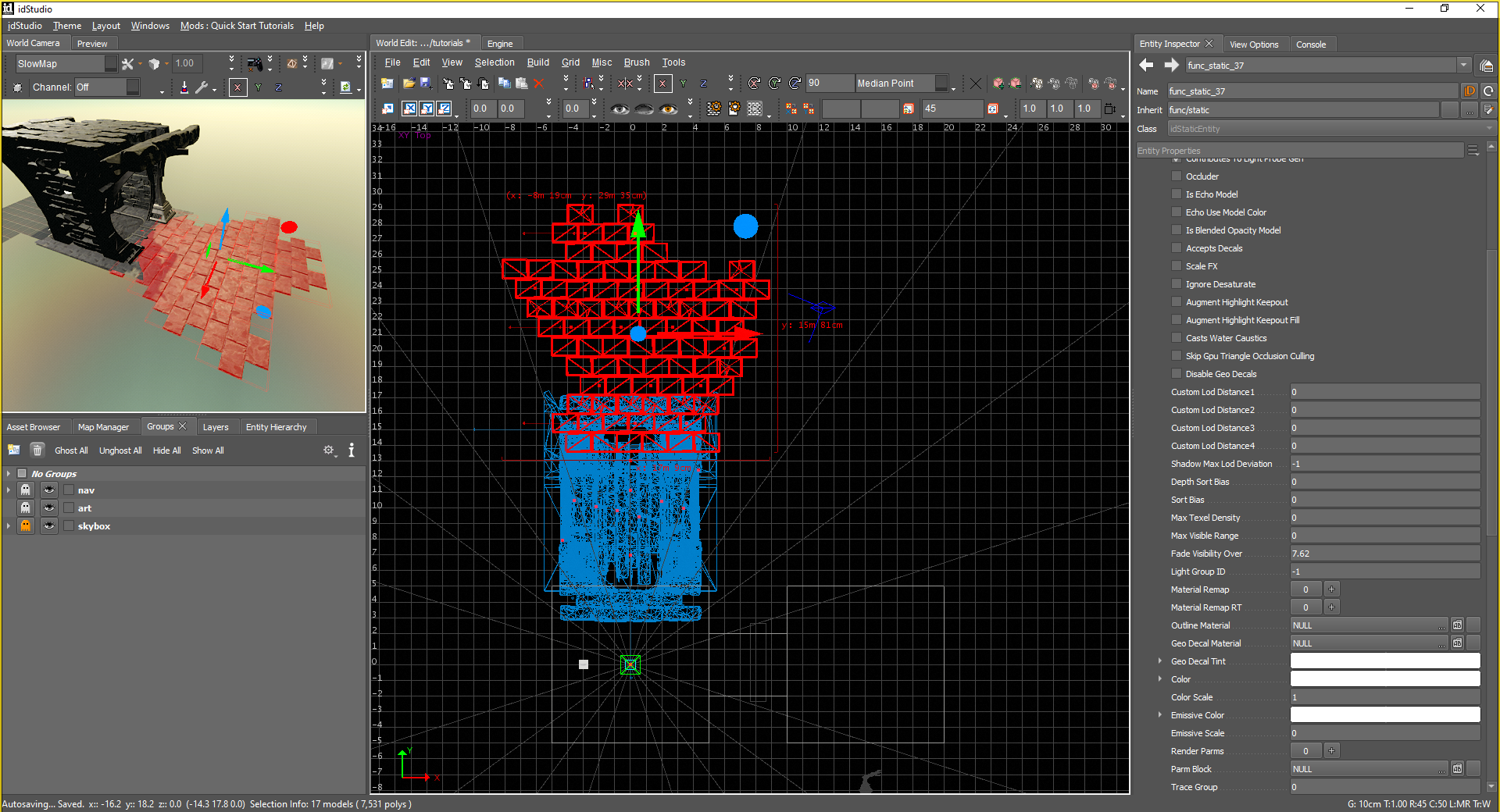
Task: Check the Is Echo Model option
Action: (x=1177, y=194)
